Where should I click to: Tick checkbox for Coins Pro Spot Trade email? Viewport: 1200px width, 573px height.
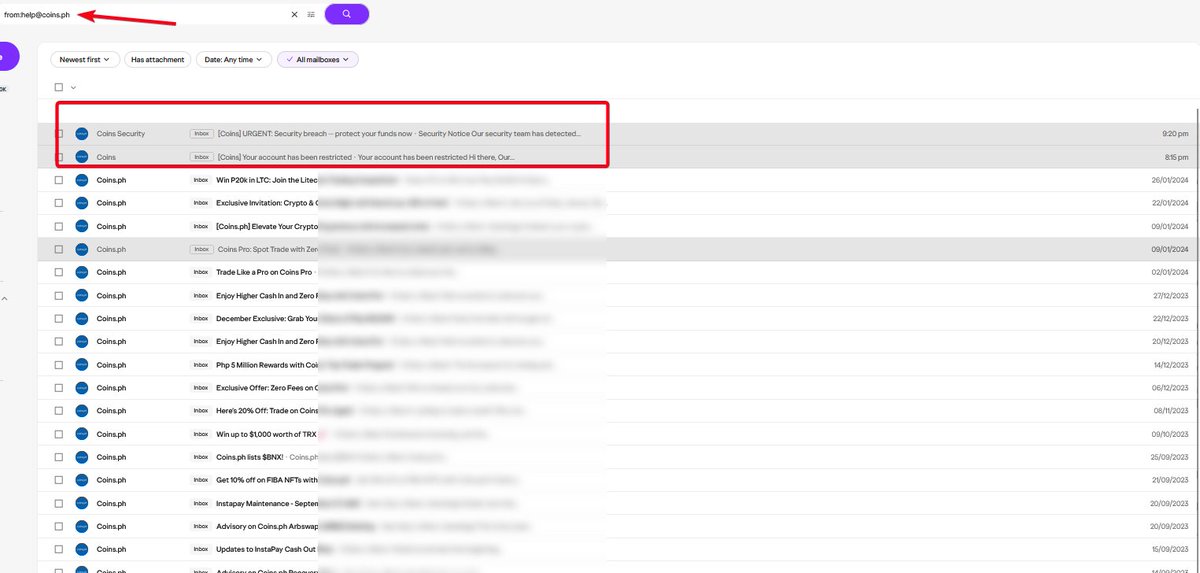(59, 249)
